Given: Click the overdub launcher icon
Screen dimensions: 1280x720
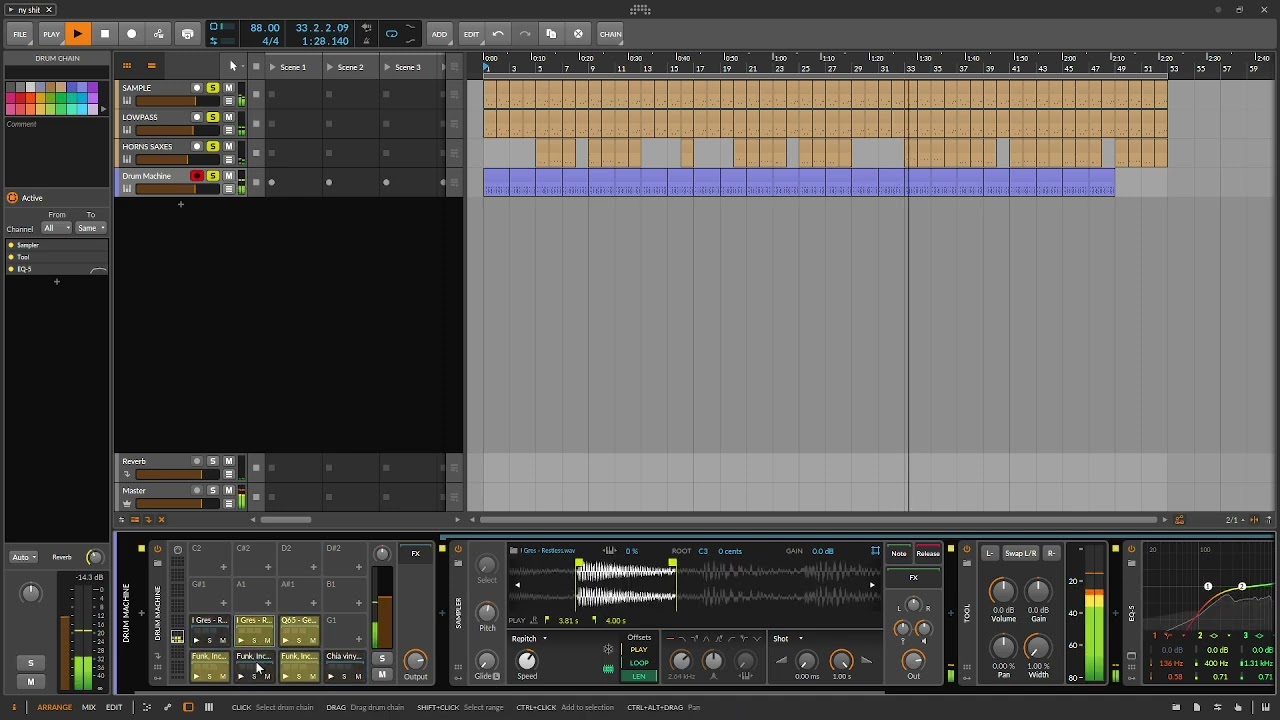Looking at the screenshot, I should tap(187, 34).
